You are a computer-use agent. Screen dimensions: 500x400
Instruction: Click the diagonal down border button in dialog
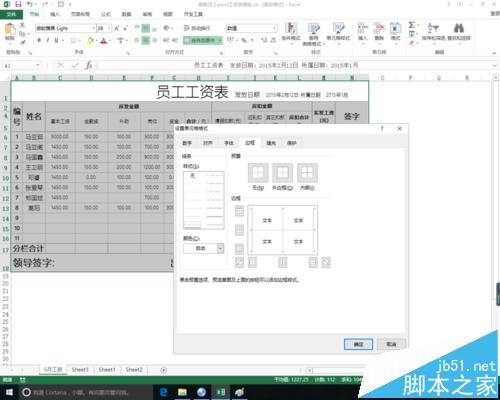(x=326, y=263)
